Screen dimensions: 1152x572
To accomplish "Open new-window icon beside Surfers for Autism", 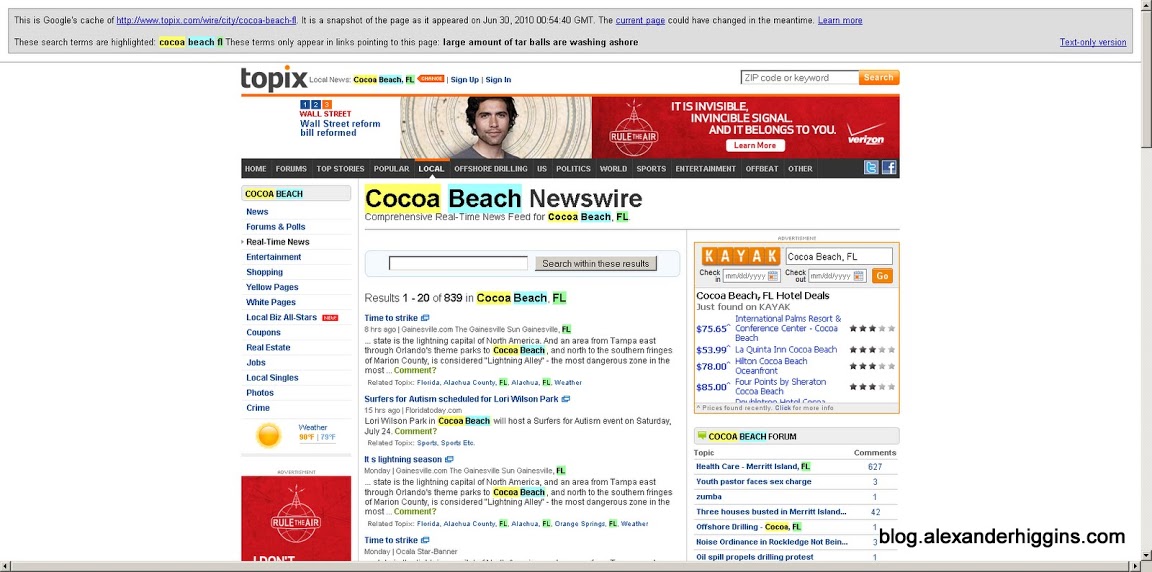I will point(566,399).
